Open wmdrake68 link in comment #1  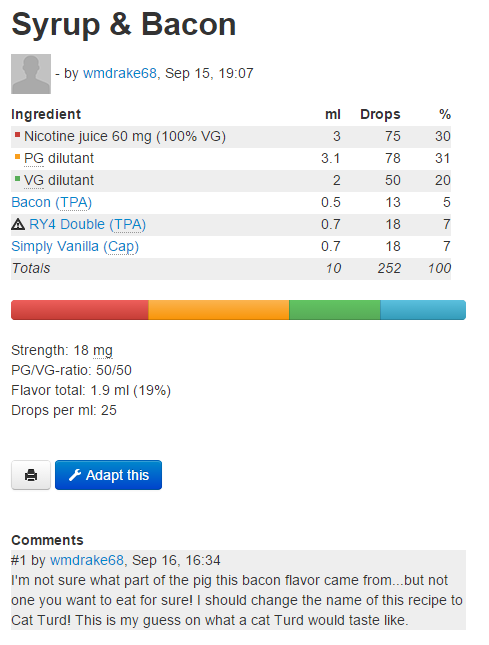[87, 560]
